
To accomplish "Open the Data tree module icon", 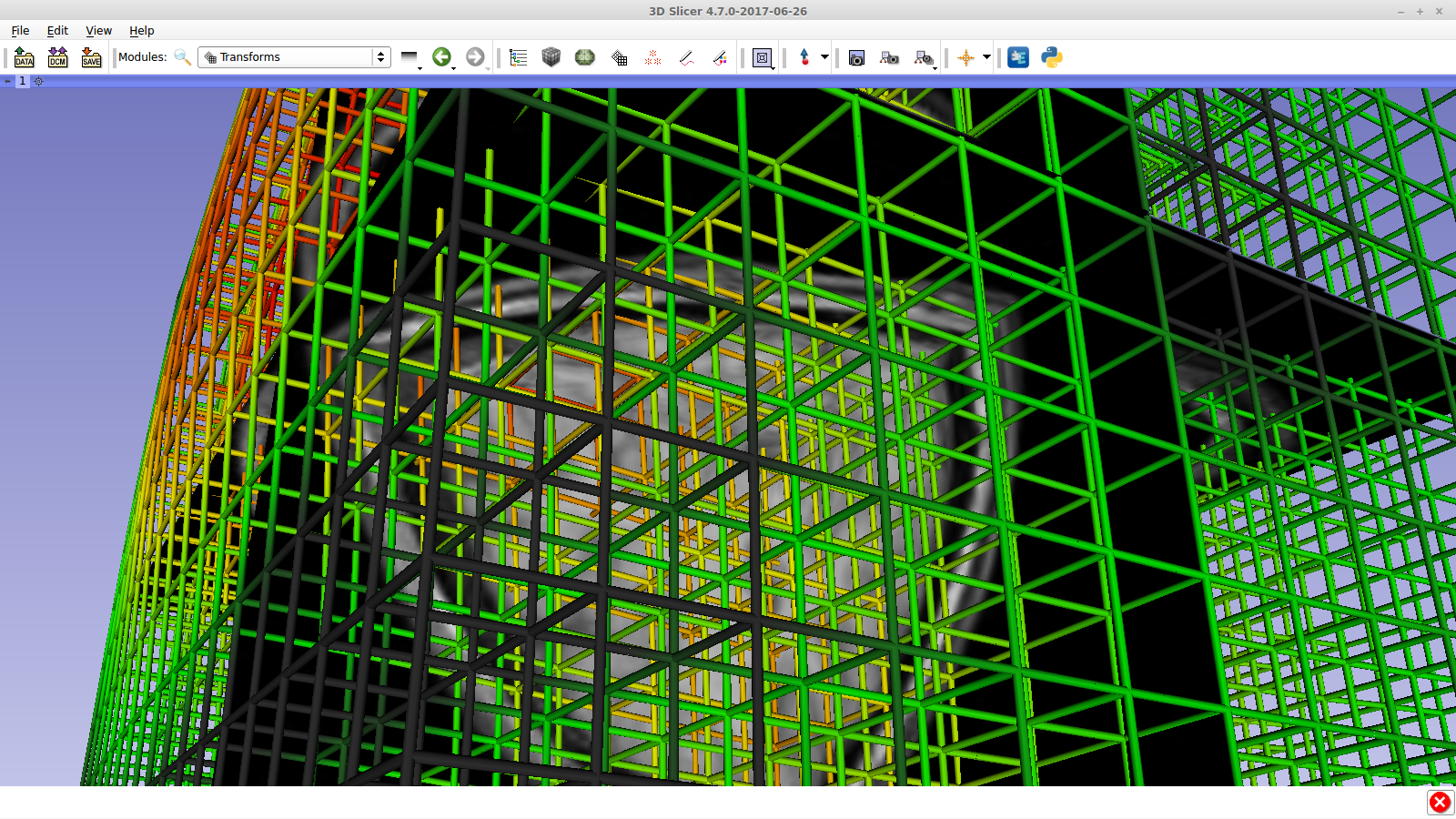I will 519,57.
